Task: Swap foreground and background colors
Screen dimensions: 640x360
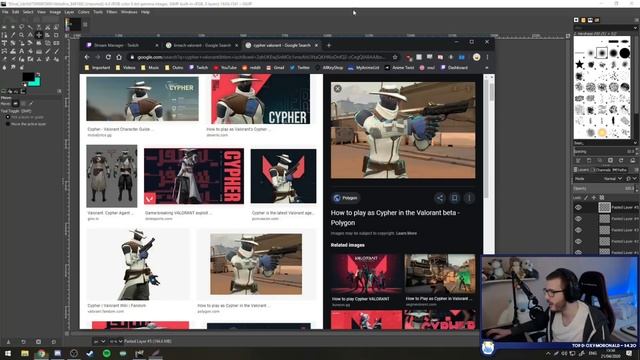Action: [x=38, y=74]
